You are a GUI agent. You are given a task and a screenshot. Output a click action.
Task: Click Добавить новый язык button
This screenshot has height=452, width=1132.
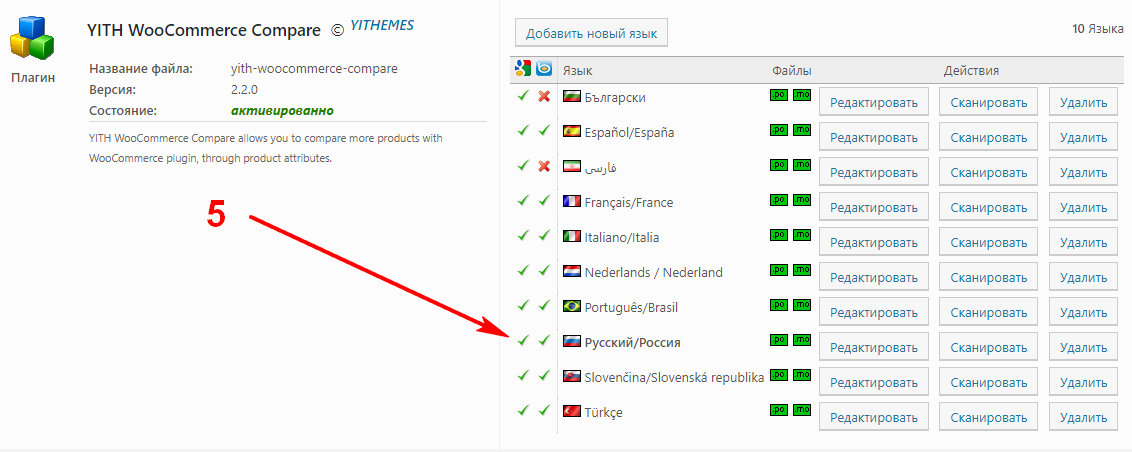pyautogui.click(x=591, y=33)
